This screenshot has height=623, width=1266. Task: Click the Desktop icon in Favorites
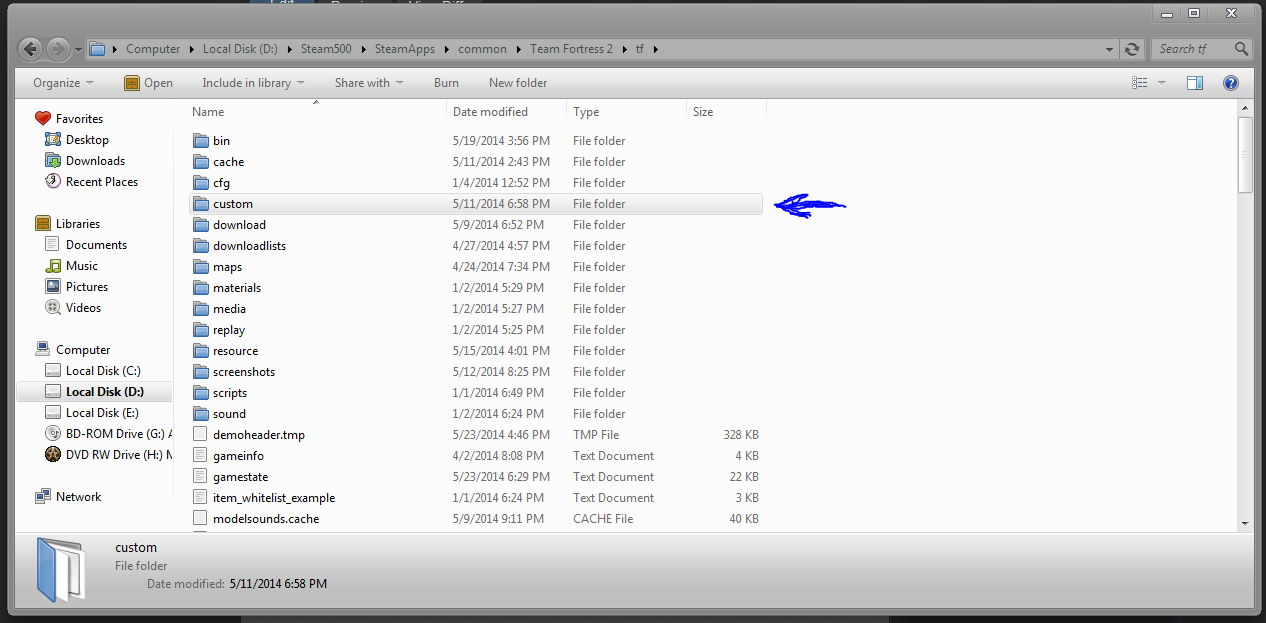point(53,140)
